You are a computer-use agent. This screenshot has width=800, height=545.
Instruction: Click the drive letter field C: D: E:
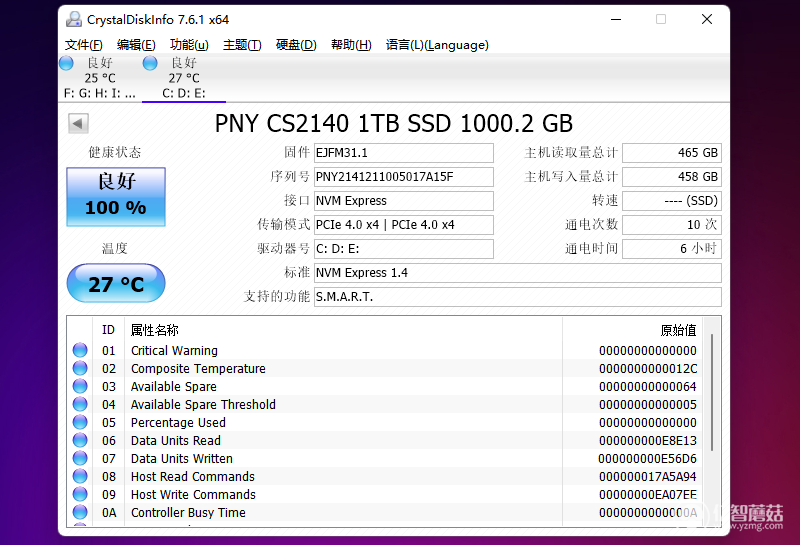tap(404, 249)
